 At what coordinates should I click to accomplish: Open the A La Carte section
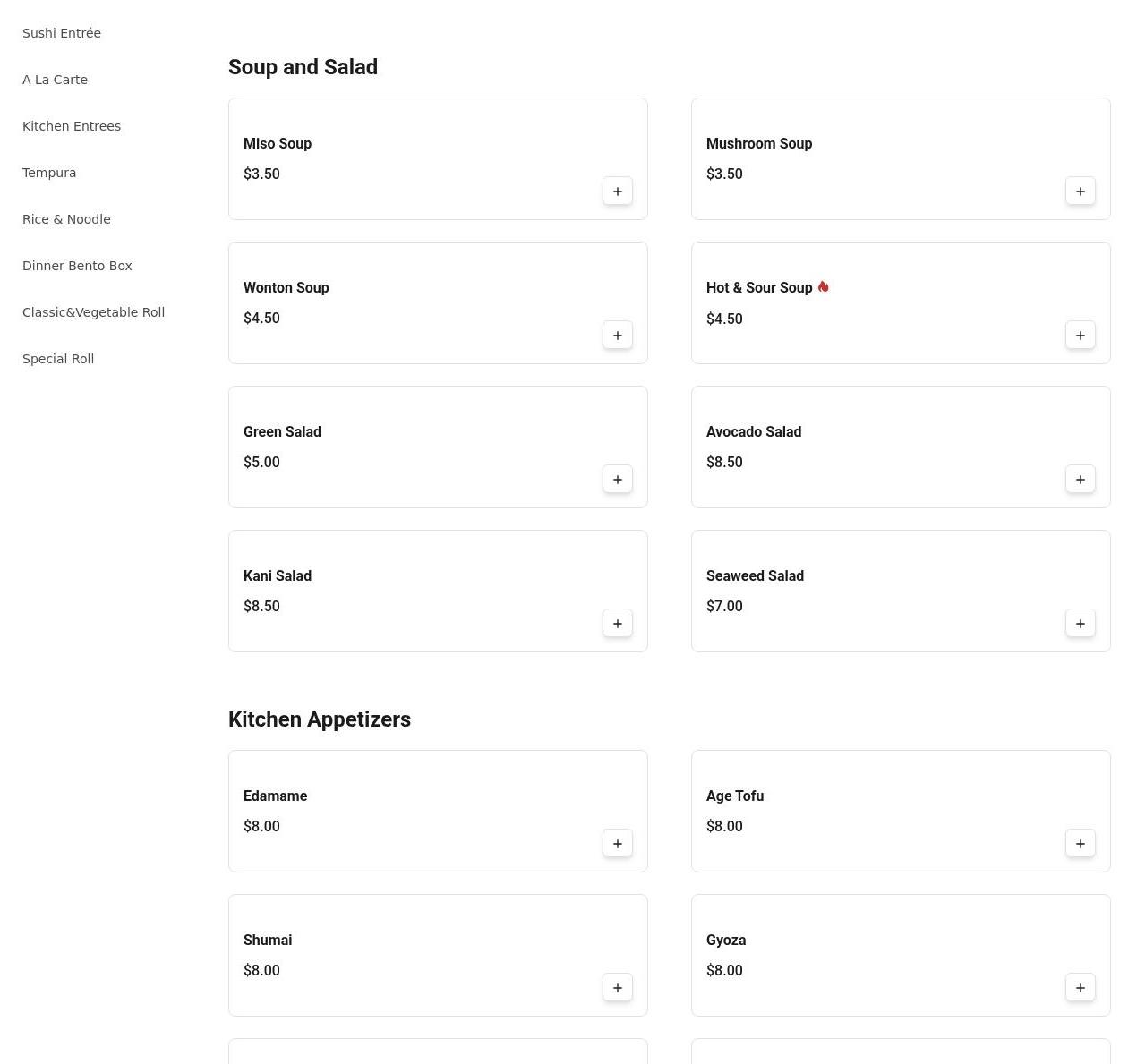55,80
